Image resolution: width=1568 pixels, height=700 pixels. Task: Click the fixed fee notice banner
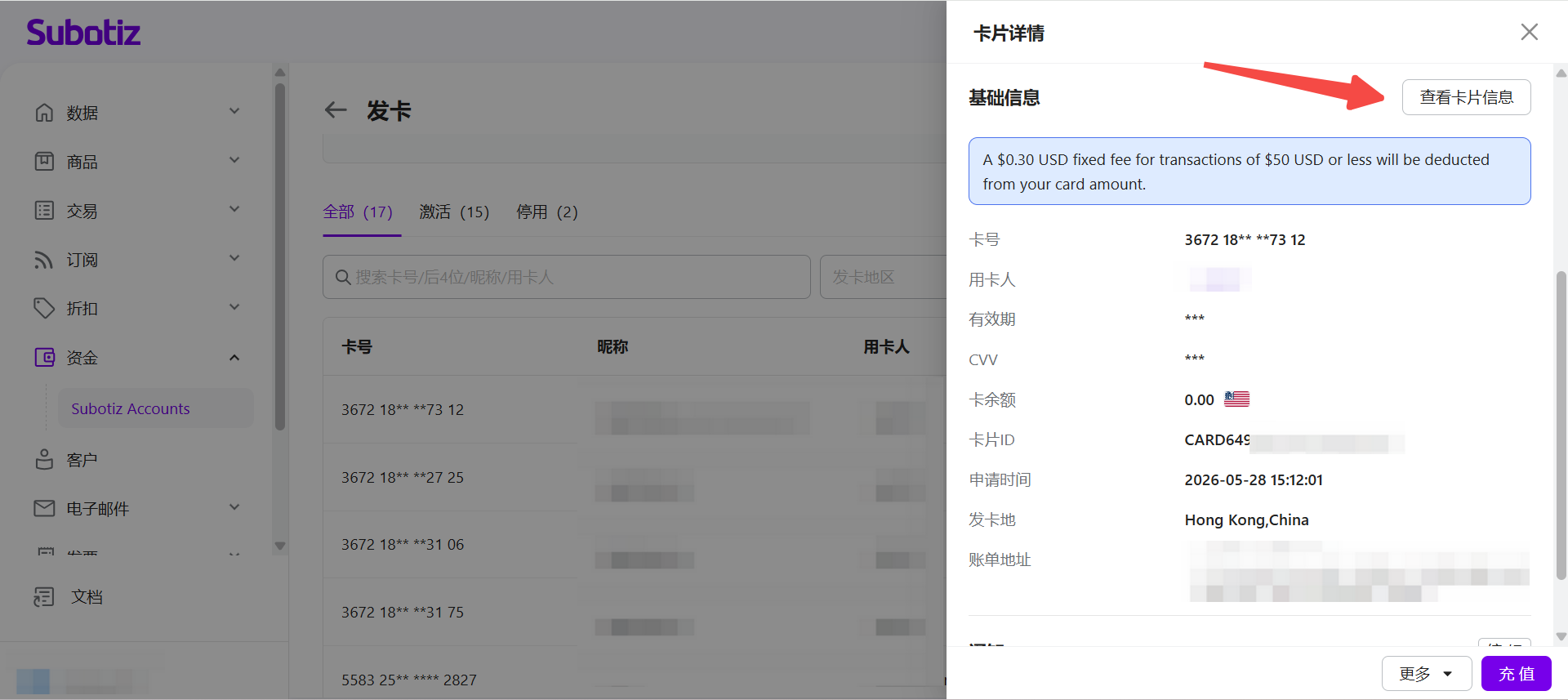point(1249,172)
